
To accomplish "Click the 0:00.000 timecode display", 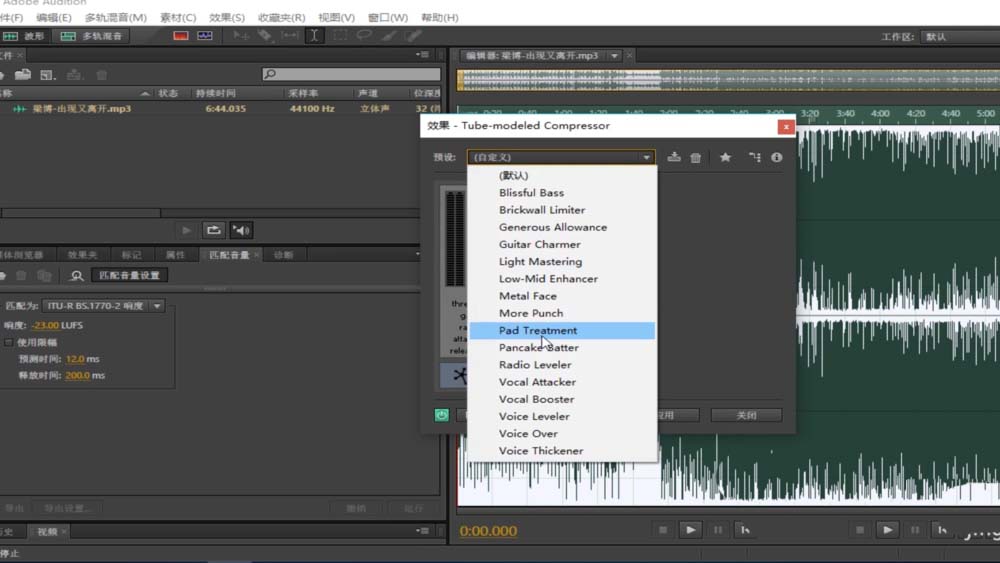I will 489,530.
